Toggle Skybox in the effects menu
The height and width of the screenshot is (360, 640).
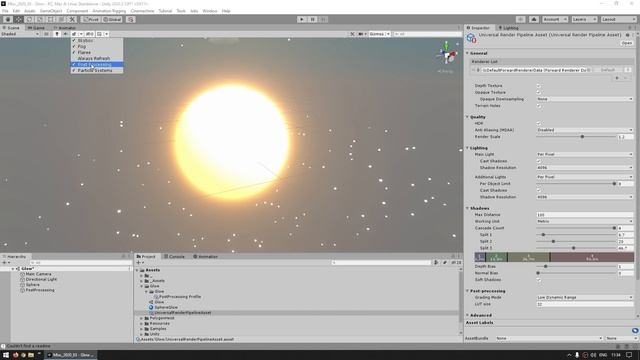click(x=97, y=40)
